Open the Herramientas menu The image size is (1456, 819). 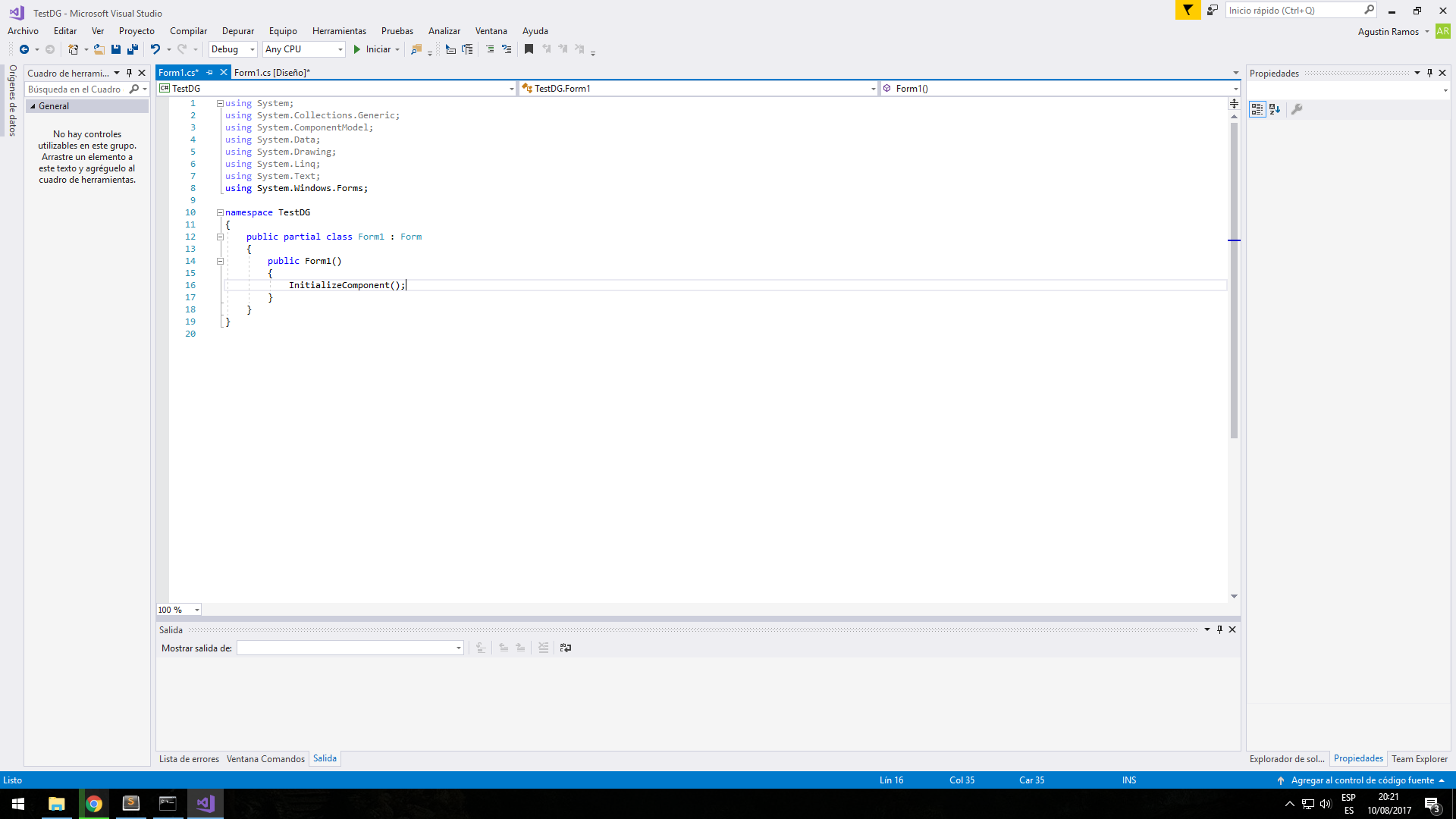pyautogui.click(x=339, y=30)
